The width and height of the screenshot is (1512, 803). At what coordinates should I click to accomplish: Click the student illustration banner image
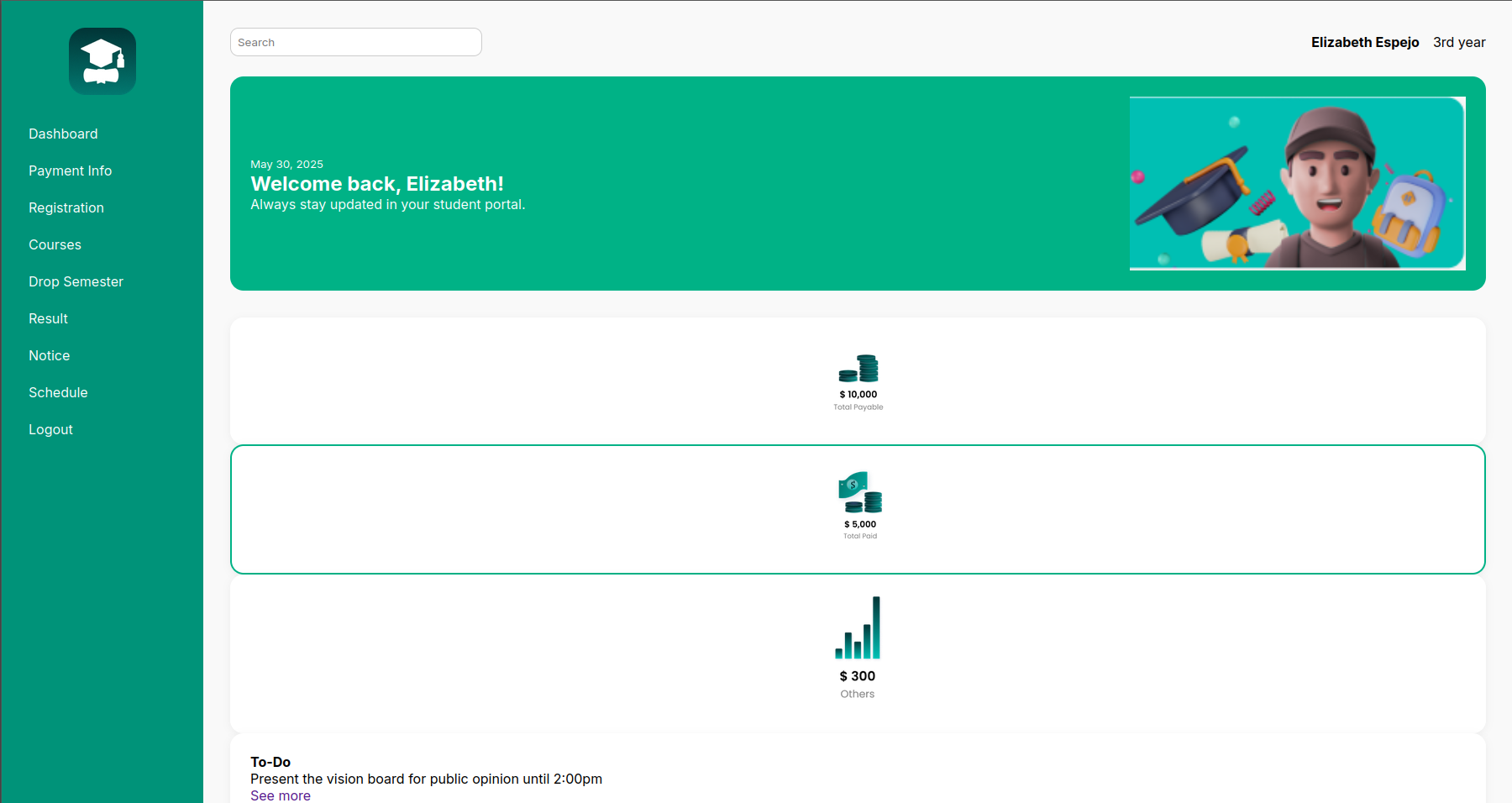1297,183
